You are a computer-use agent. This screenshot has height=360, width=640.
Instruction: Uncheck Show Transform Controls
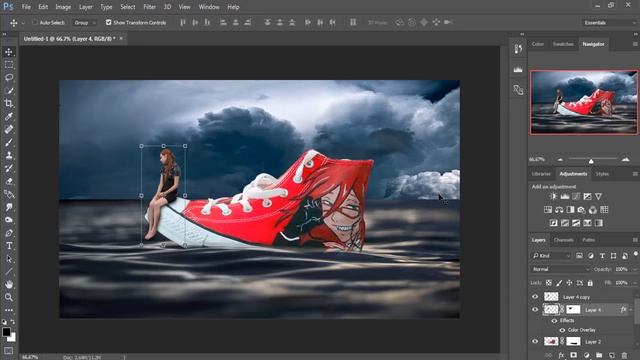pos(109,22)
